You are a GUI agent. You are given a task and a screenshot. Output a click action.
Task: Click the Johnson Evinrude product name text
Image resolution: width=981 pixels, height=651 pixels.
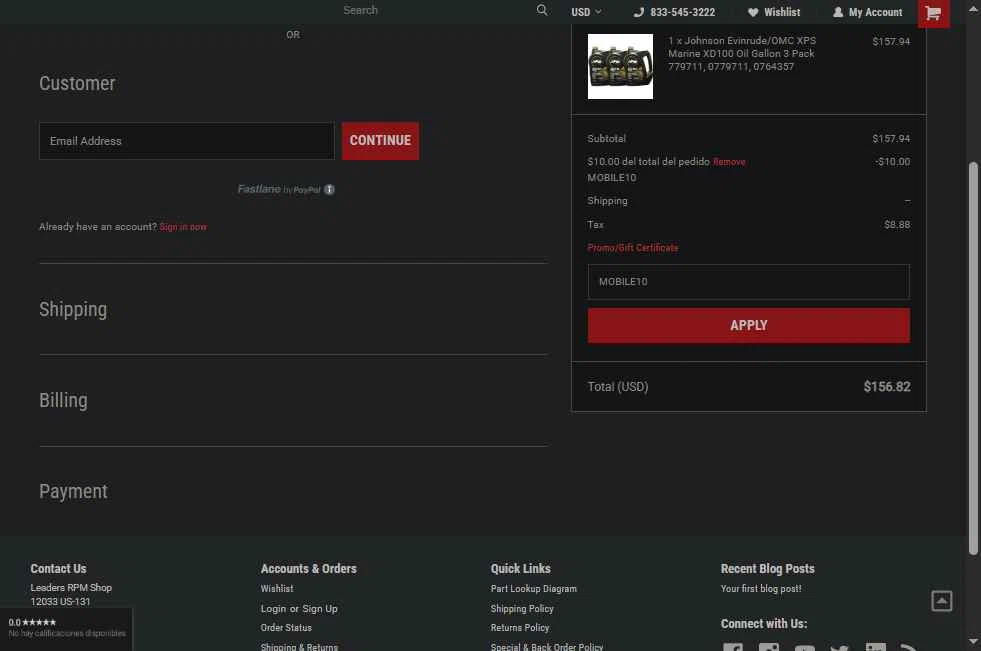tap(742, 54)
